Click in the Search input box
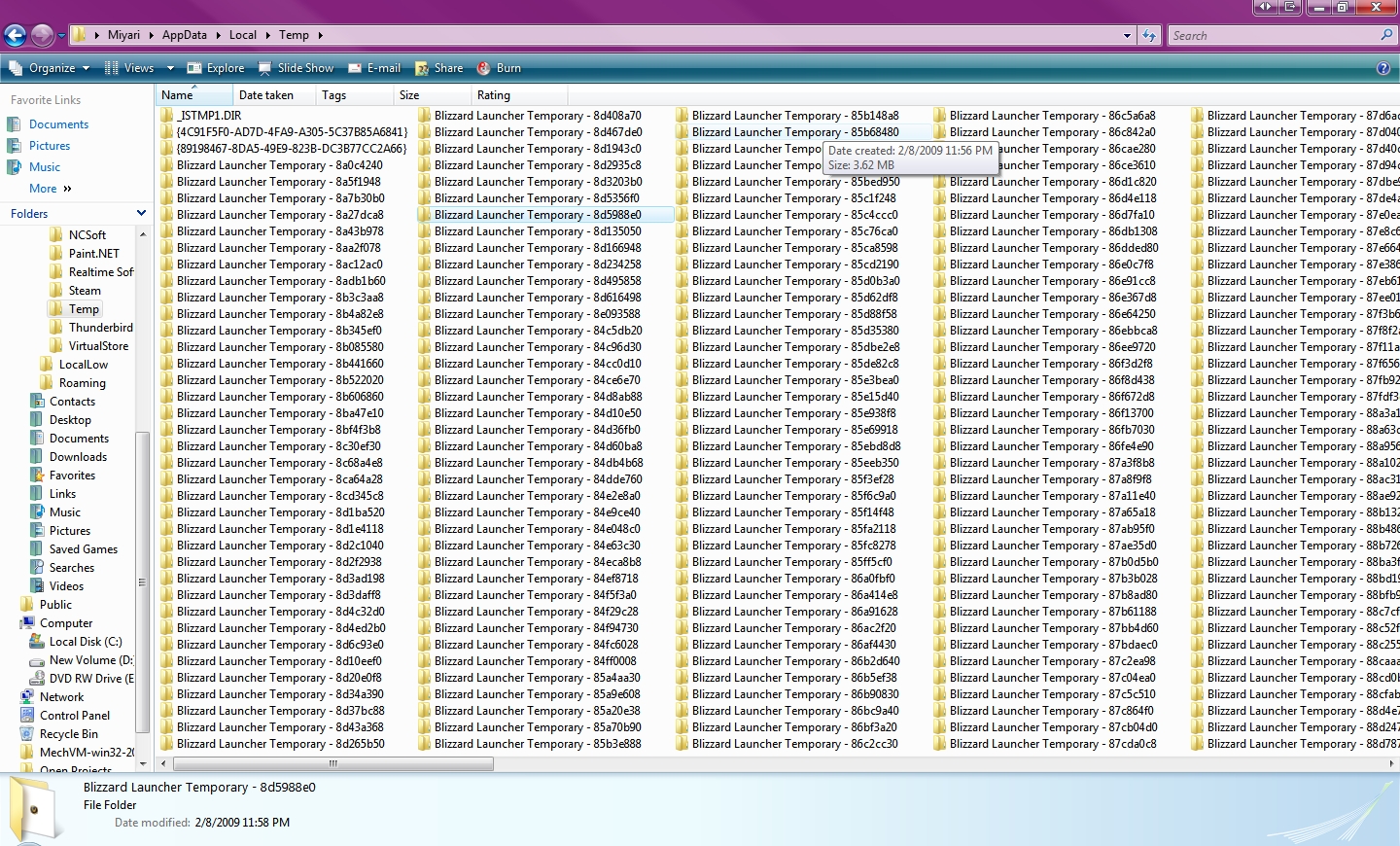This screenshot has width=1400, height=846. click(1272, 36)
